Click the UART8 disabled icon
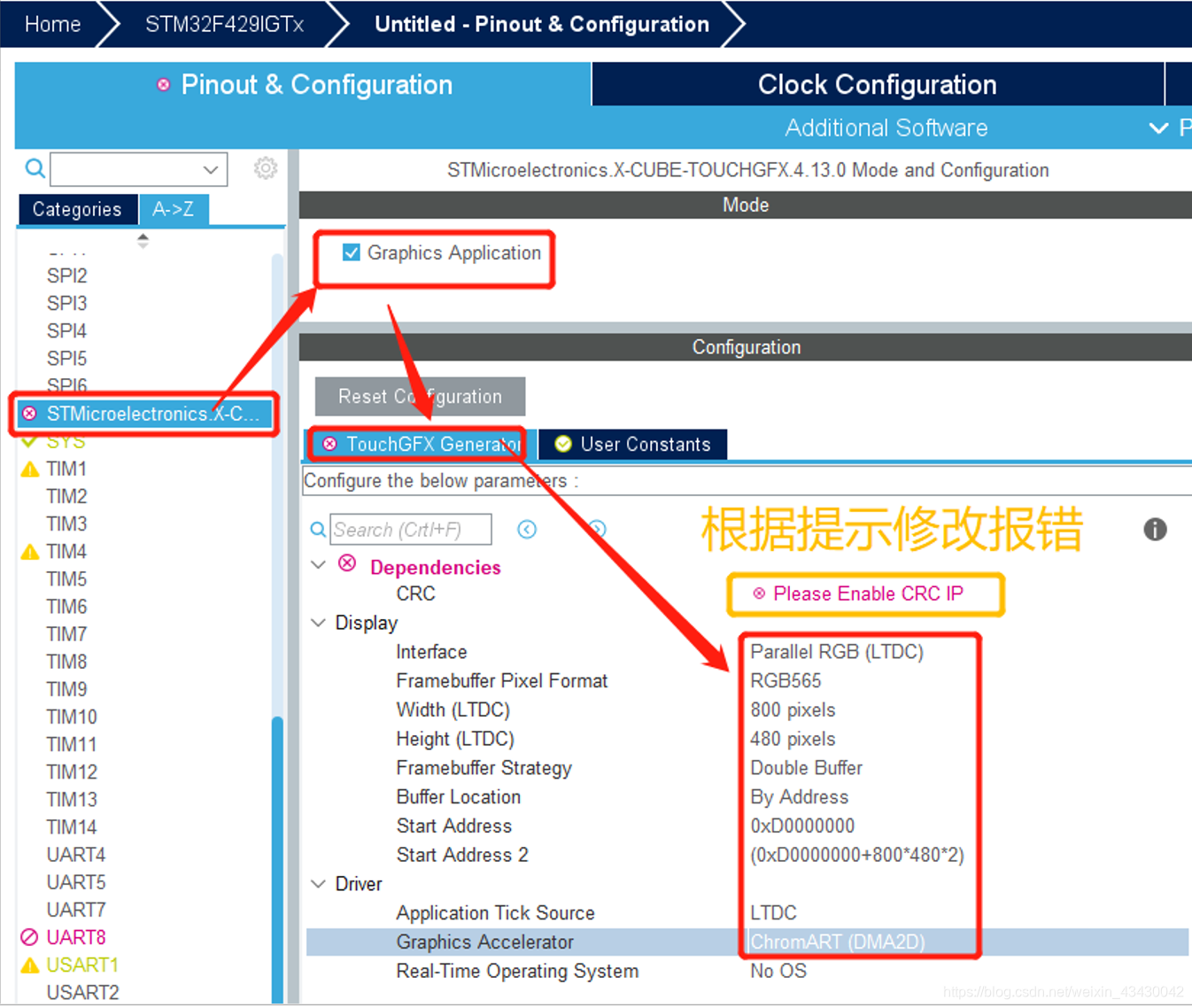 point(29,937)
